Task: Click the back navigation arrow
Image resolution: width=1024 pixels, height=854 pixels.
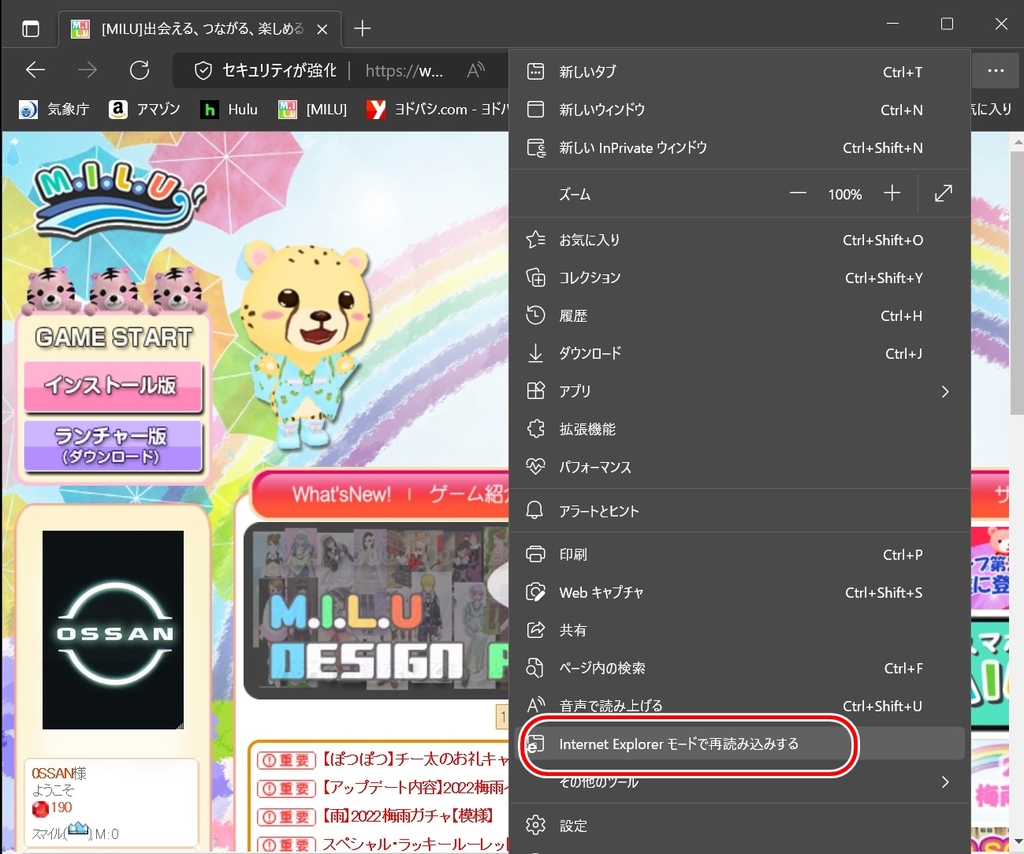Action: tap(36, 70)
